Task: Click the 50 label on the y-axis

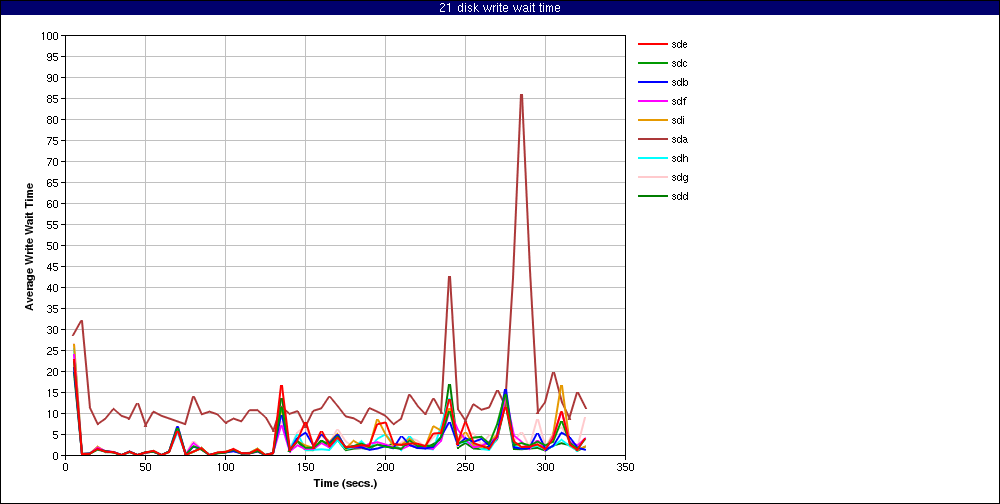Action: 54,246
